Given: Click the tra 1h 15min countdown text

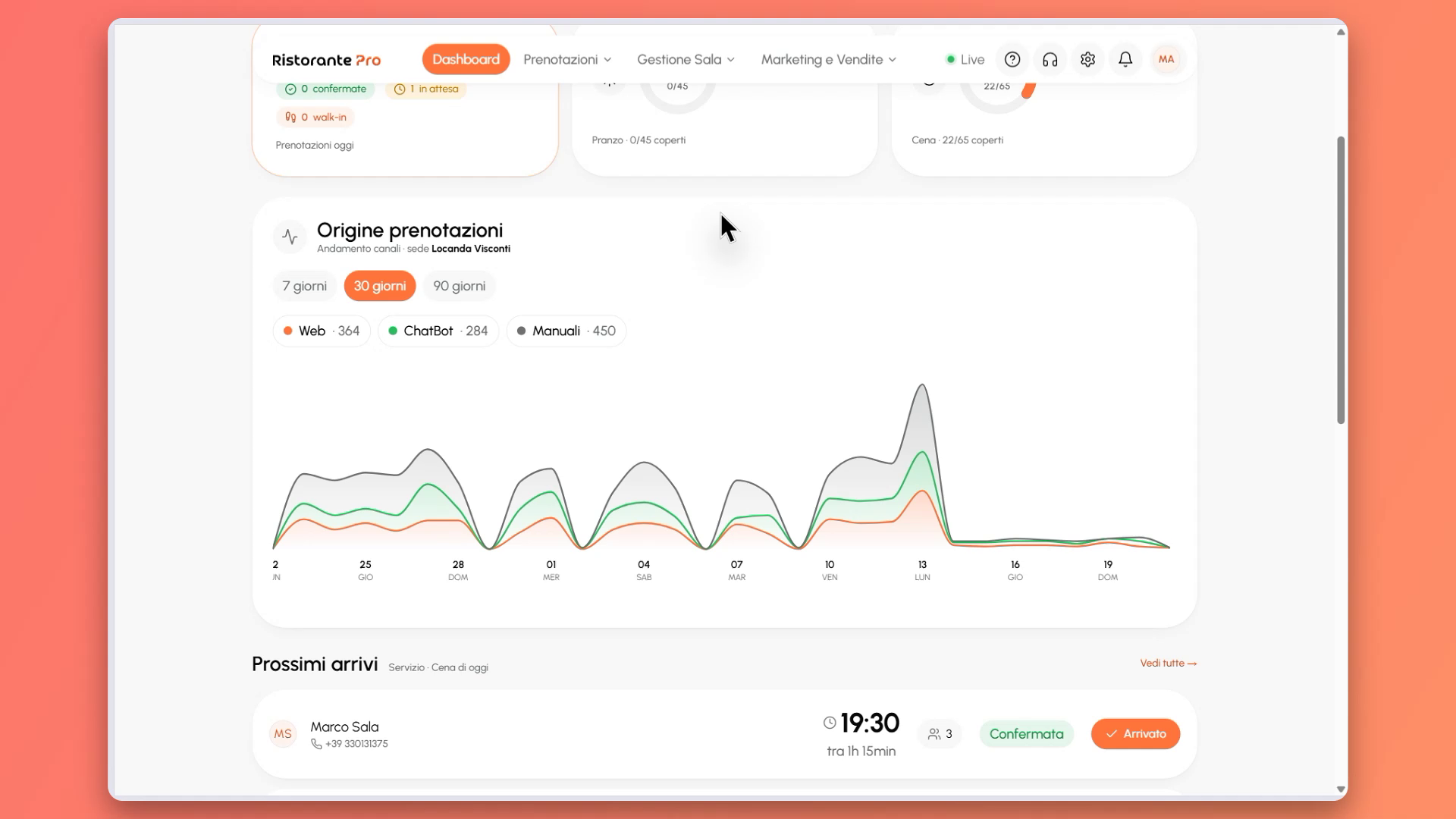Looking at the screenshot, I should tap(861, 752).
